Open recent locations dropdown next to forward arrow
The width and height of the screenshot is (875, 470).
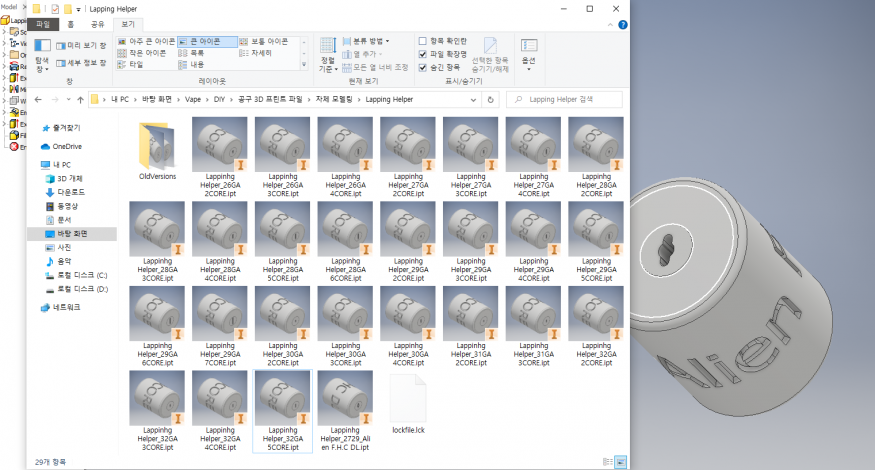tap(65, 100)
